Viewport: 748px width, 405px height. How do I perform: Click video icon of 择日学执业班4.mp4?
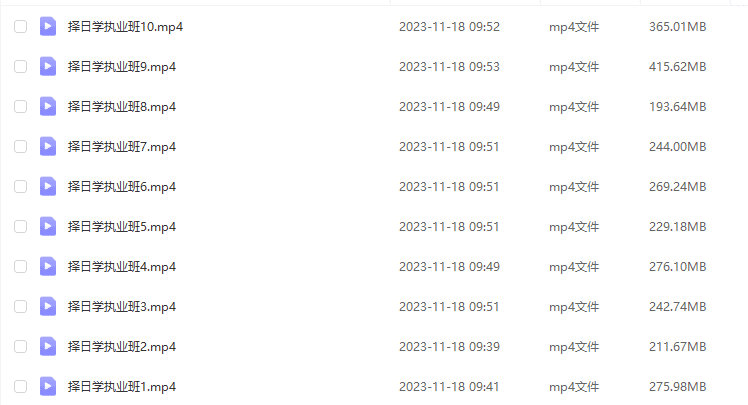pyautogui.click(x=48, y=267)
